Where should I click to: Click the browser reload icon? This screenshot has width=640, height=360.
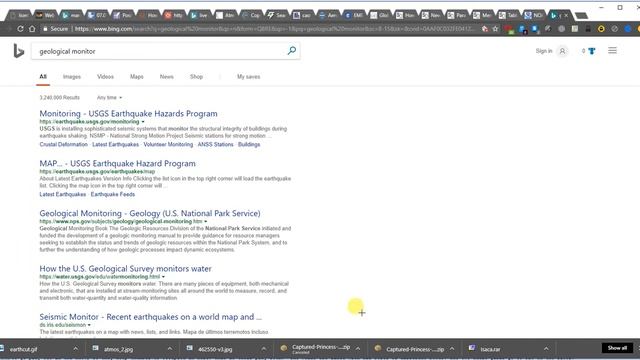tap(20, 29)
